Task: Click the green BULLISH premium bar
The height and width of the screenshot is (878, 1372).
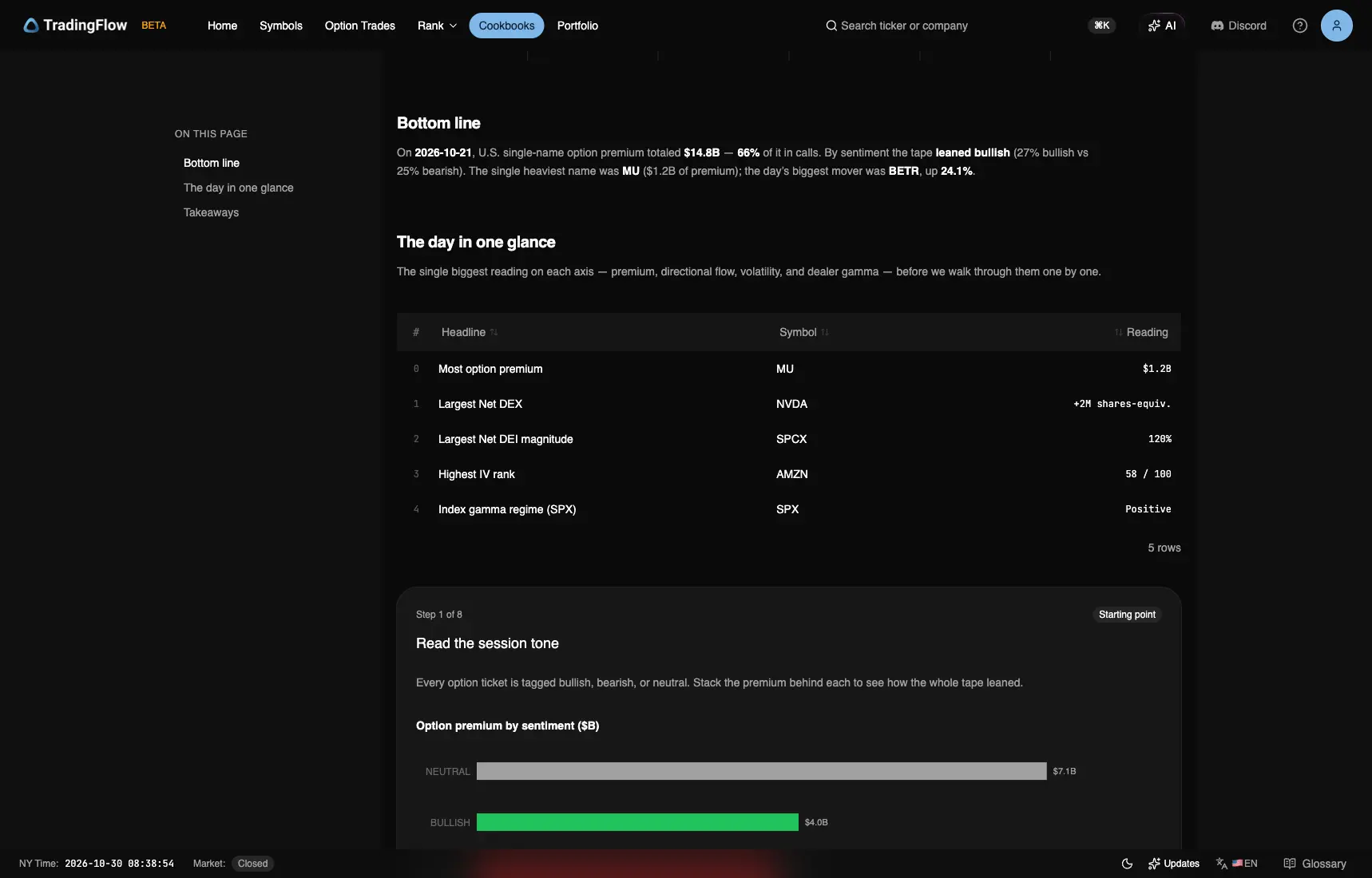Action: point(637,822)
